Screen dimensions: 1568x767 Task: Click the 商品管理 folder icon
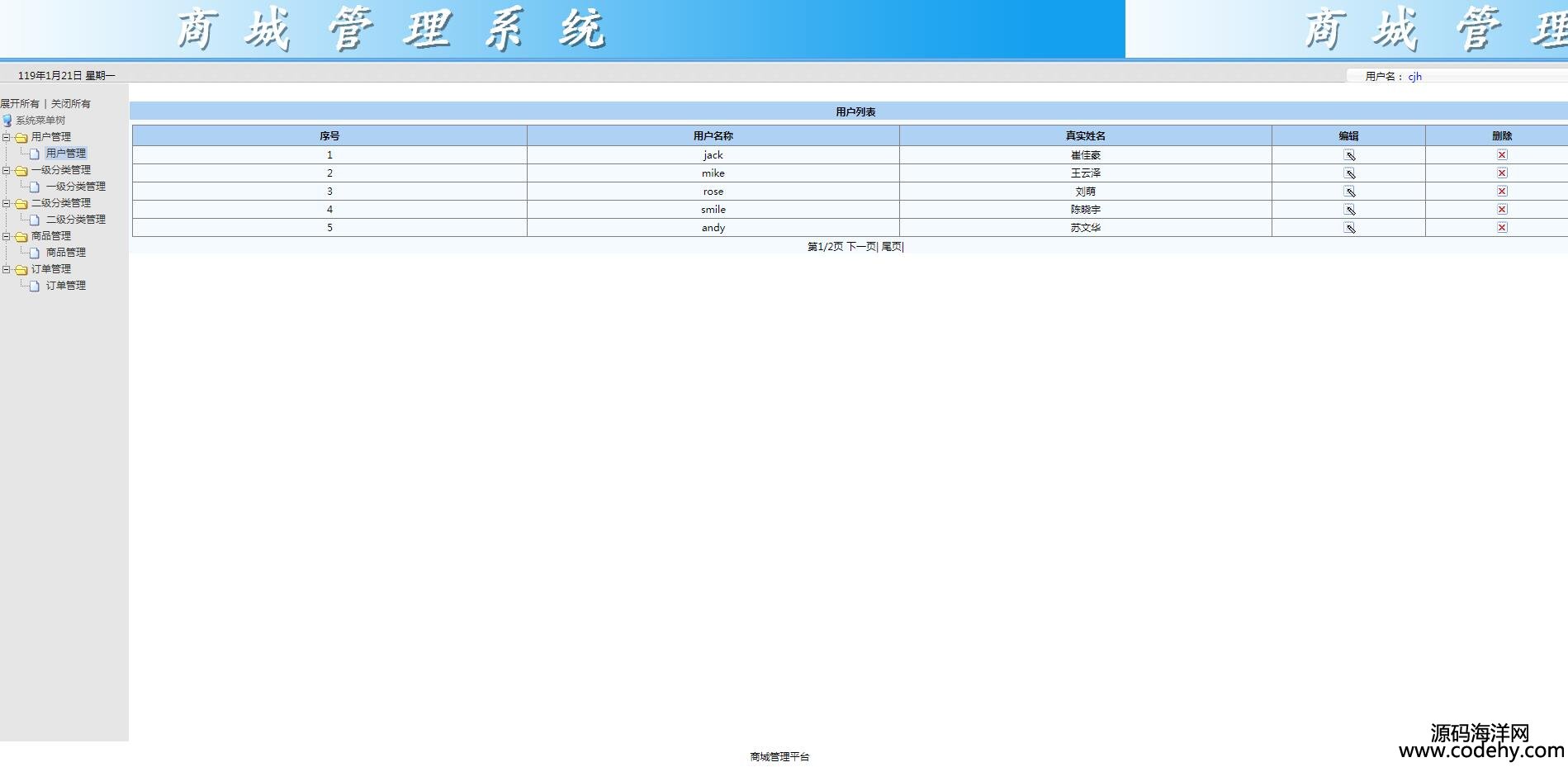[x=21, y=237]
